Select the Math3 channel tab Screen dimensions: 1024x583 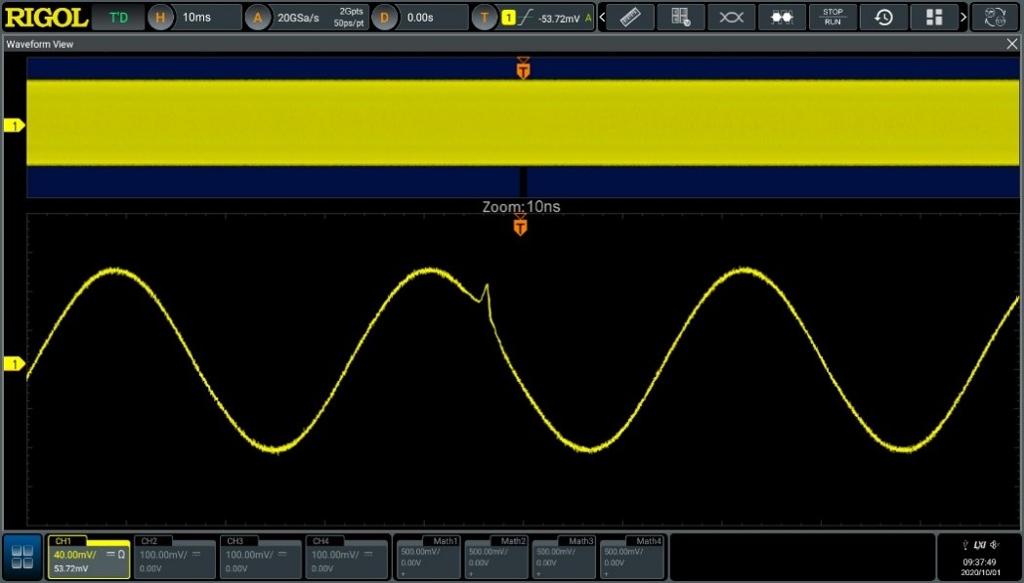565,556
